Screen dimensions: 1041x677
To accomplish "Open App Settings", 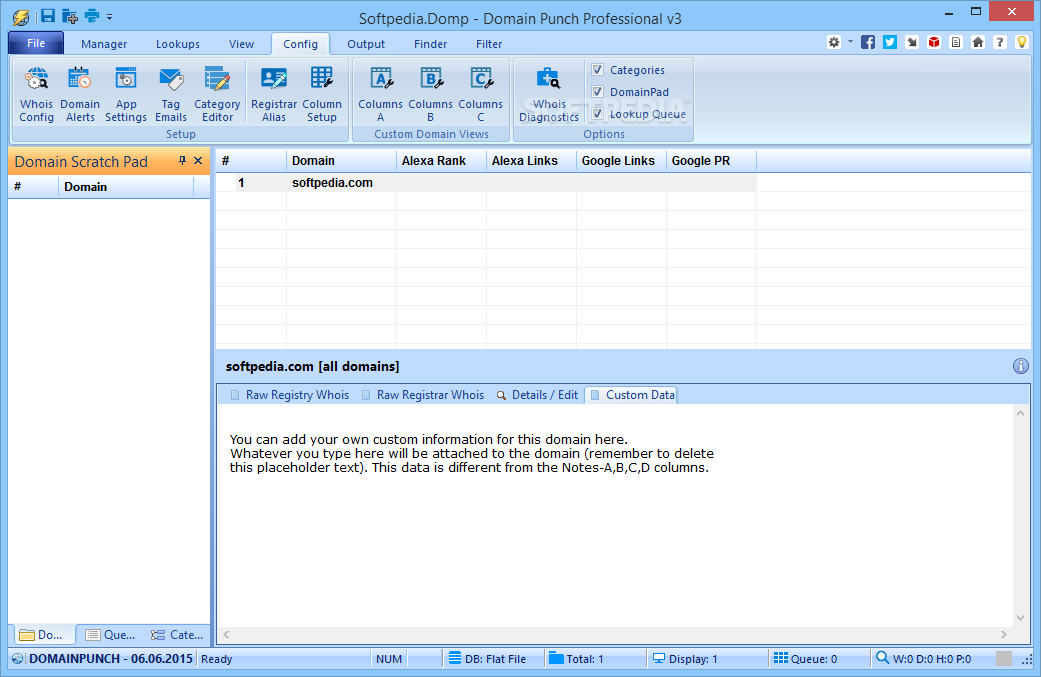I will 125,94.
